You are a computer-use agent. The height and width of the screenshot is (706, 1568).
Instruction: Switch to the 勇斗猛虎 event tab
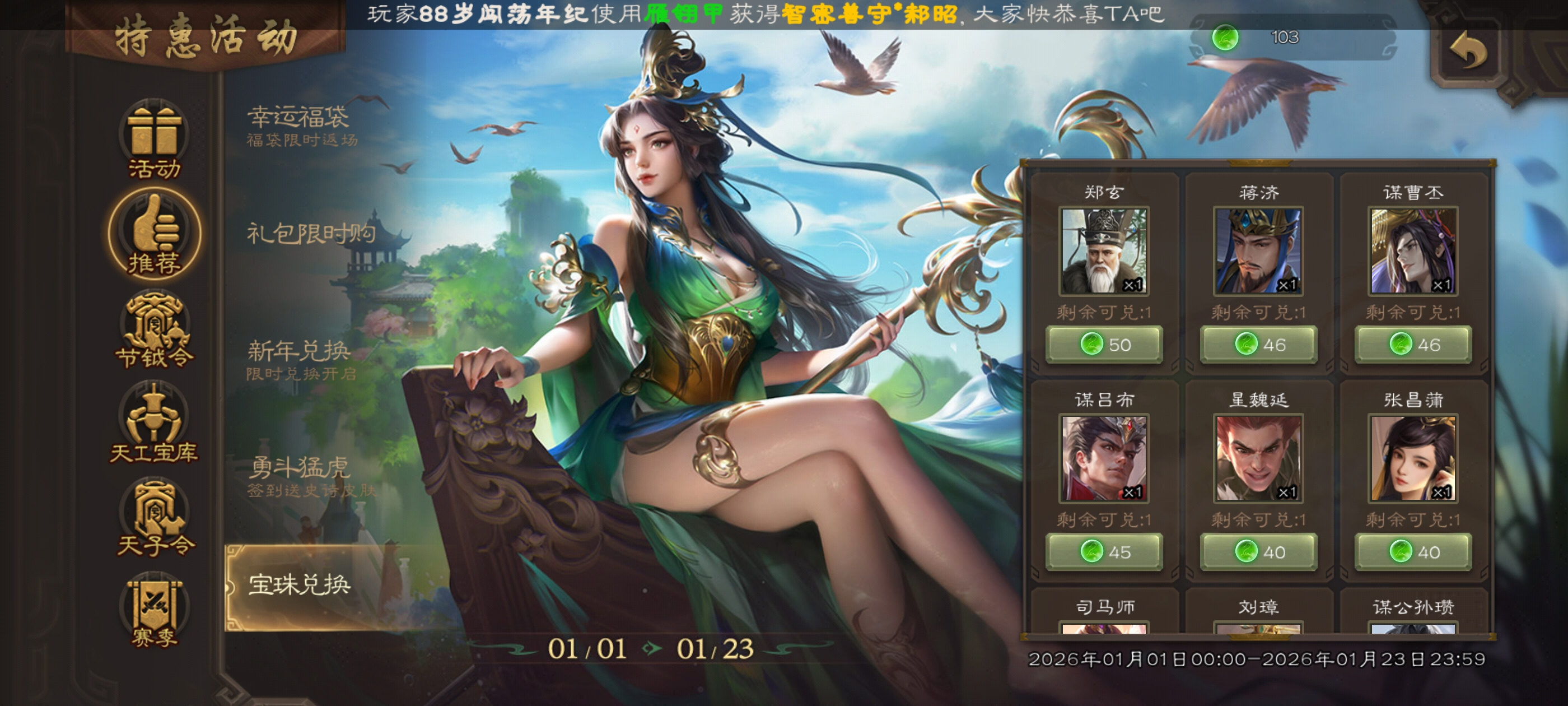(312, 477)
